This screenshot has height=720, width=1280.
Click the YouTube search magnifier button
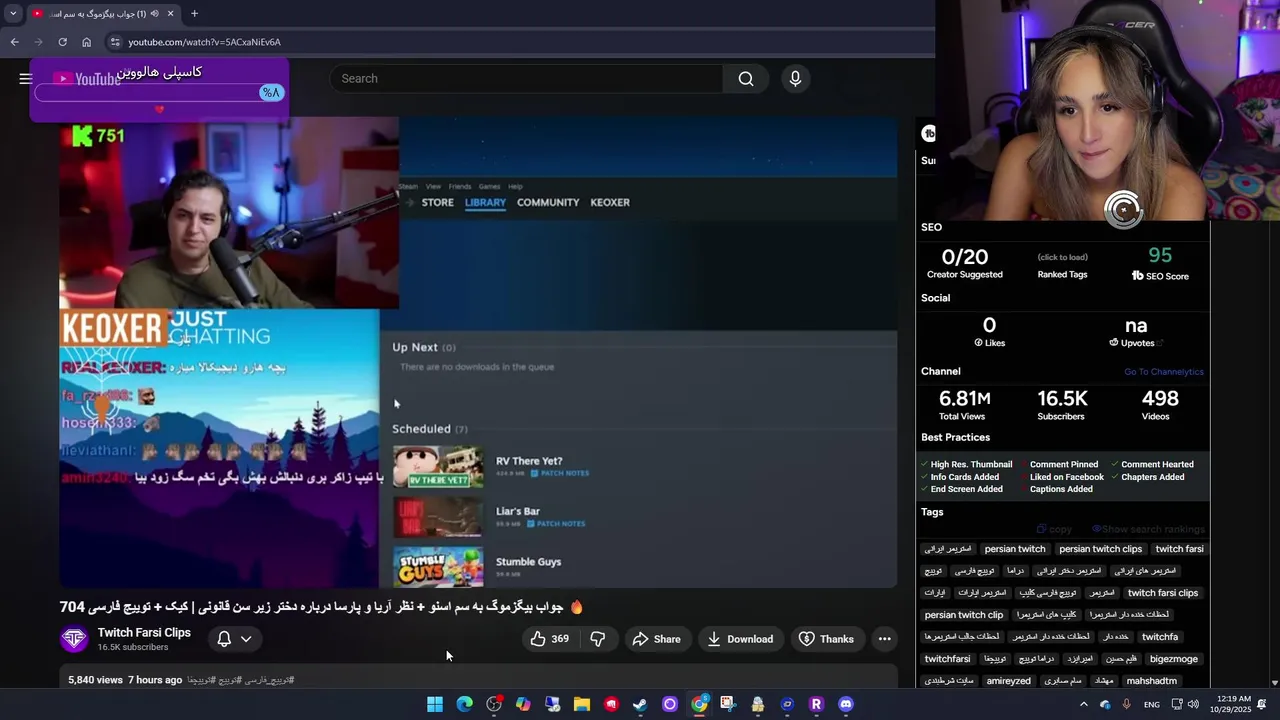[x=746, y=79]
